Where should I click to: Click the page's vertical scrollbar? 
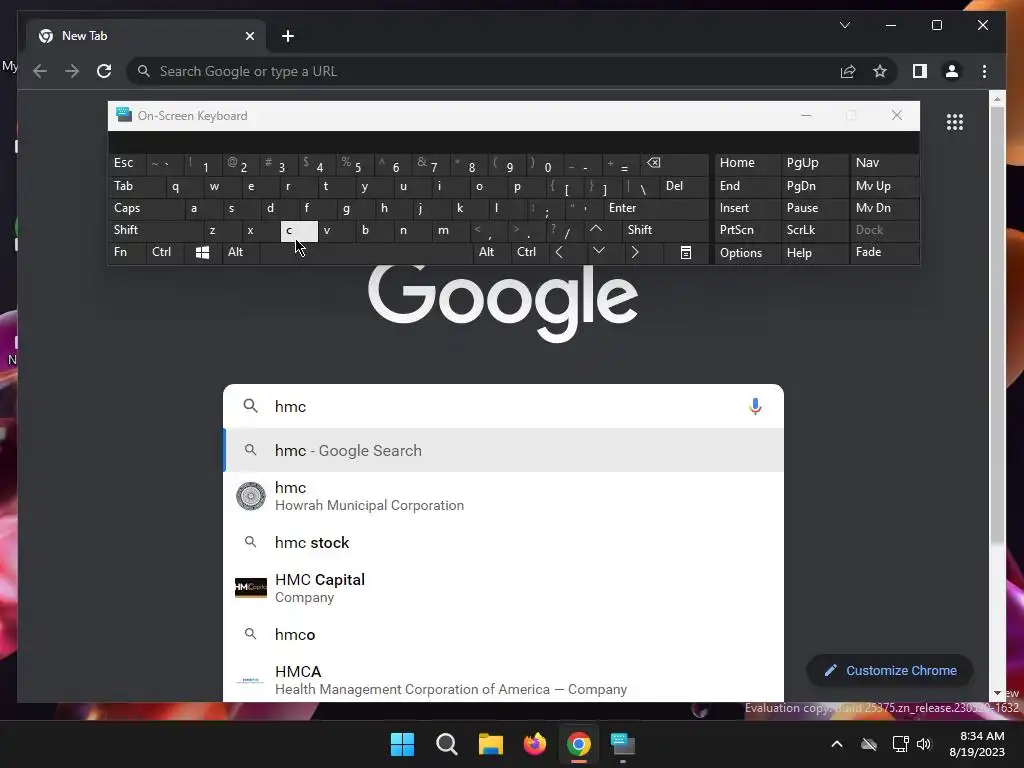997,325
